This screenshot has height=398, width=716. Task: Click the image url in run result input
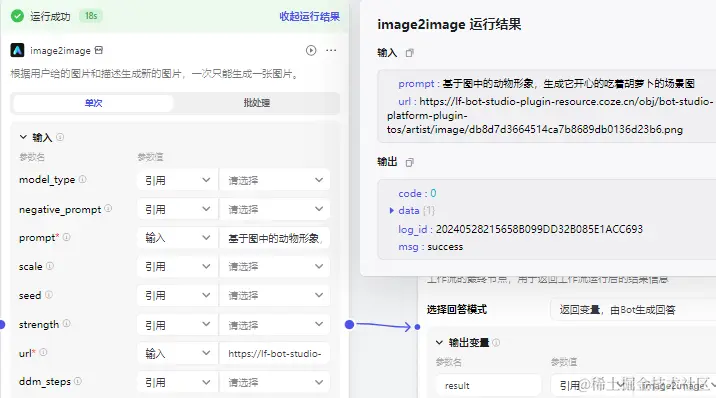(x=550, y=115)
